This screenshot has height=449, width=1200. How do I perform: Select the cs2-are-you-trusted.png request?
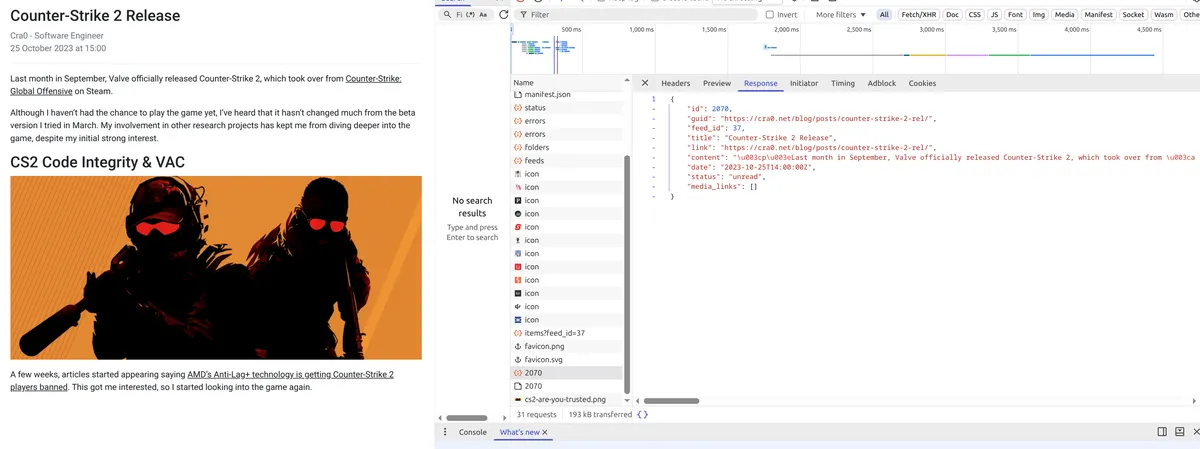pyautogui.click(x=568, y=399)
